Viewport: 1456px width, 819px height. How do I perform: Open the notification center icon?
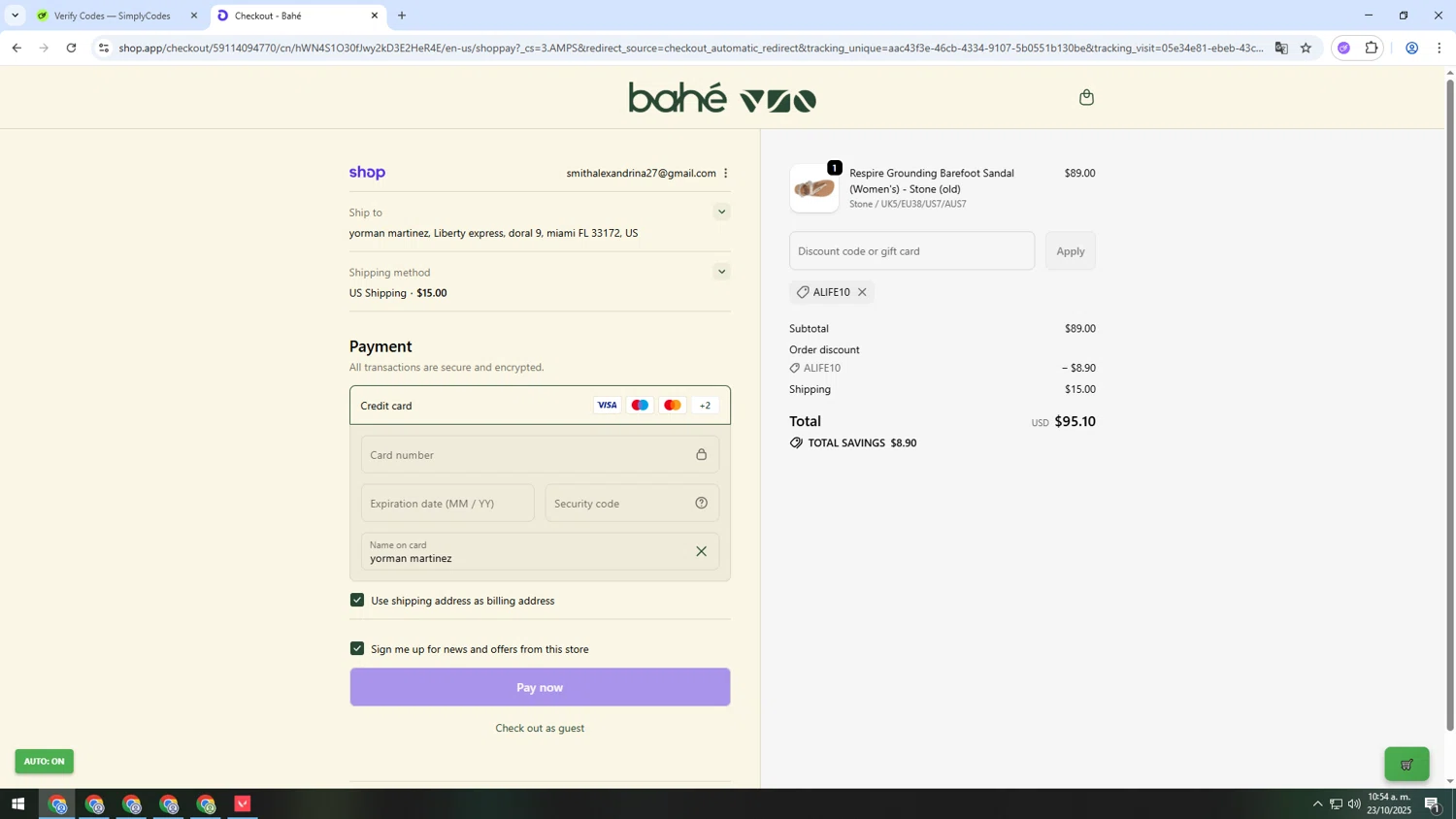(x=1433, y=804)
